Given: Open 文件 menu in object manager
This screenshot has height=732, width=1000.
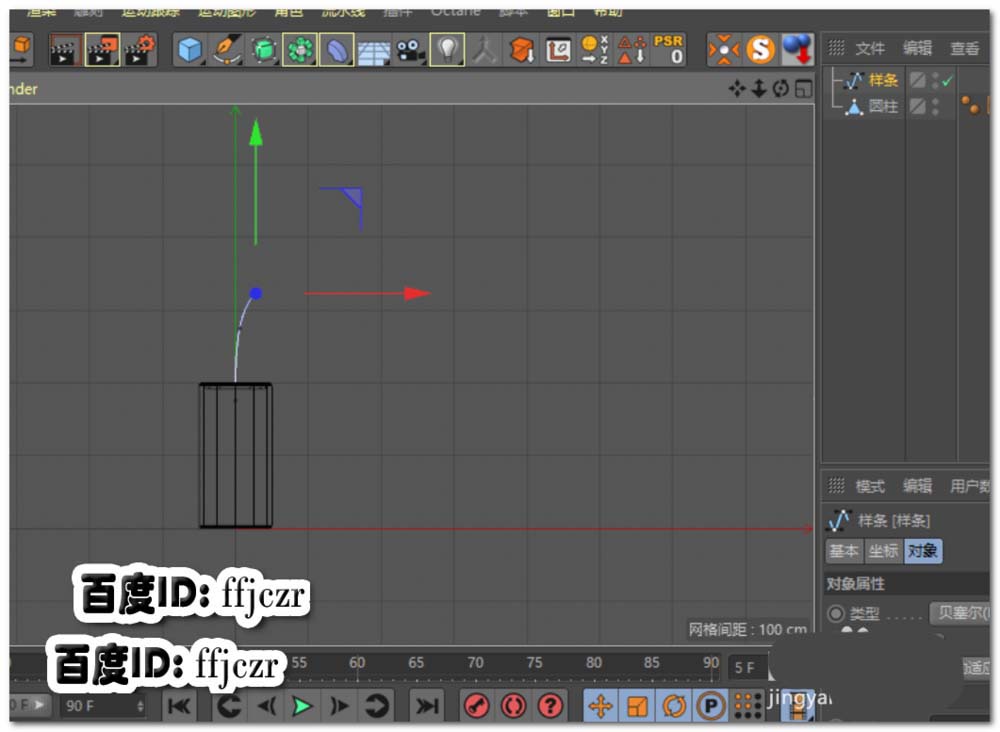Looking at the screenshot, I should click(x=870, y=48).
